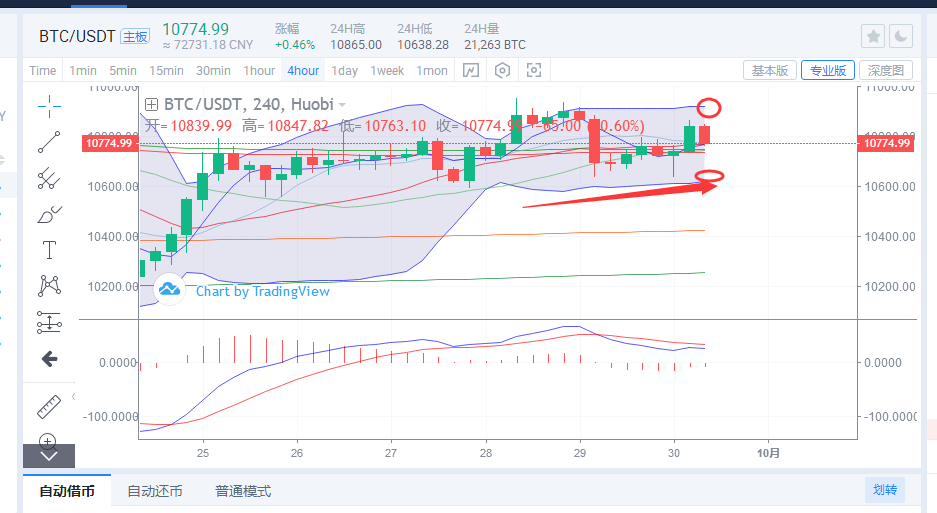Switch chart to 1hour interval
This screenshot has height=513, width=937.
coord(259,71)
